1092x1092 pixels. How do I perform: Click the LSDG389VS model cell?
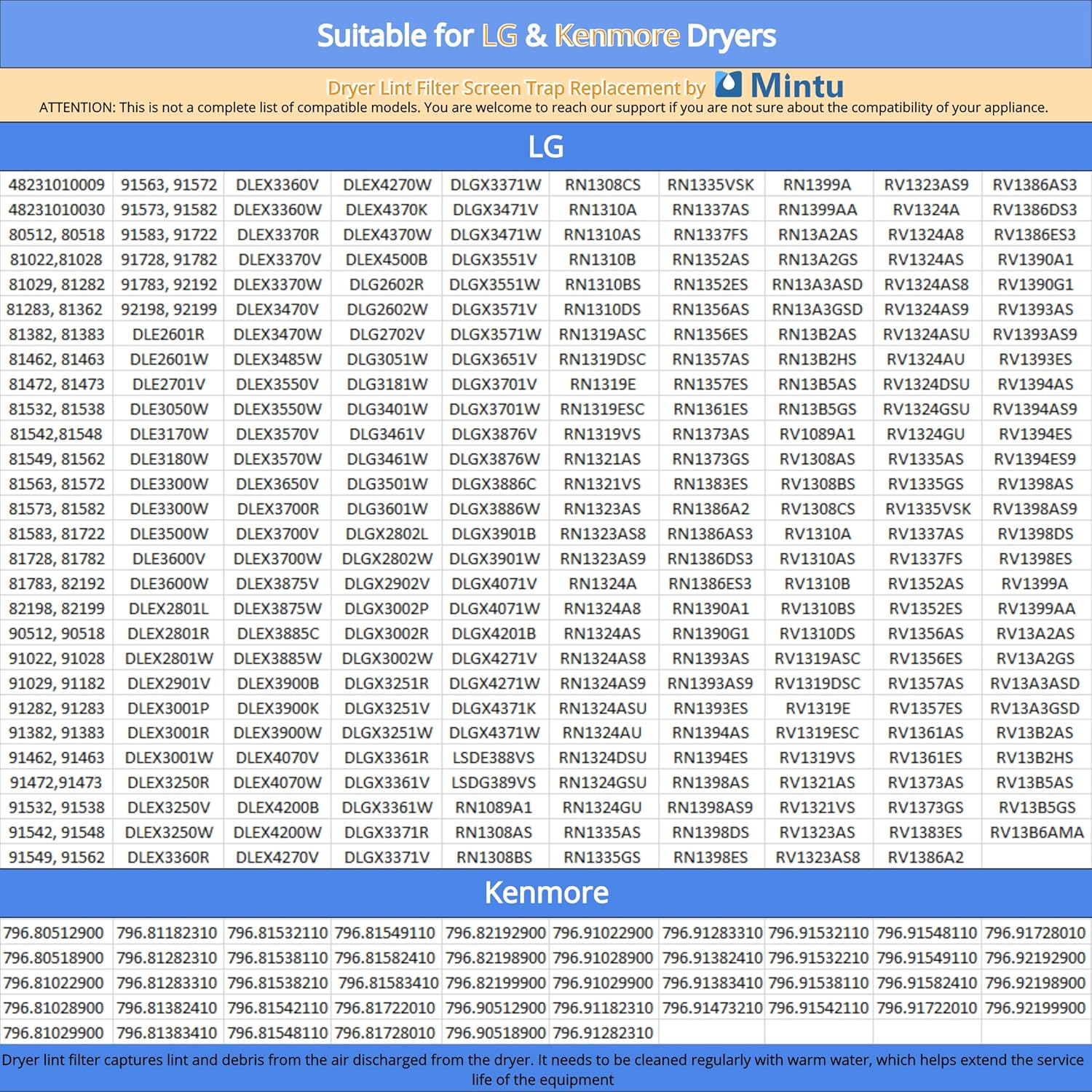pos(494,783)
